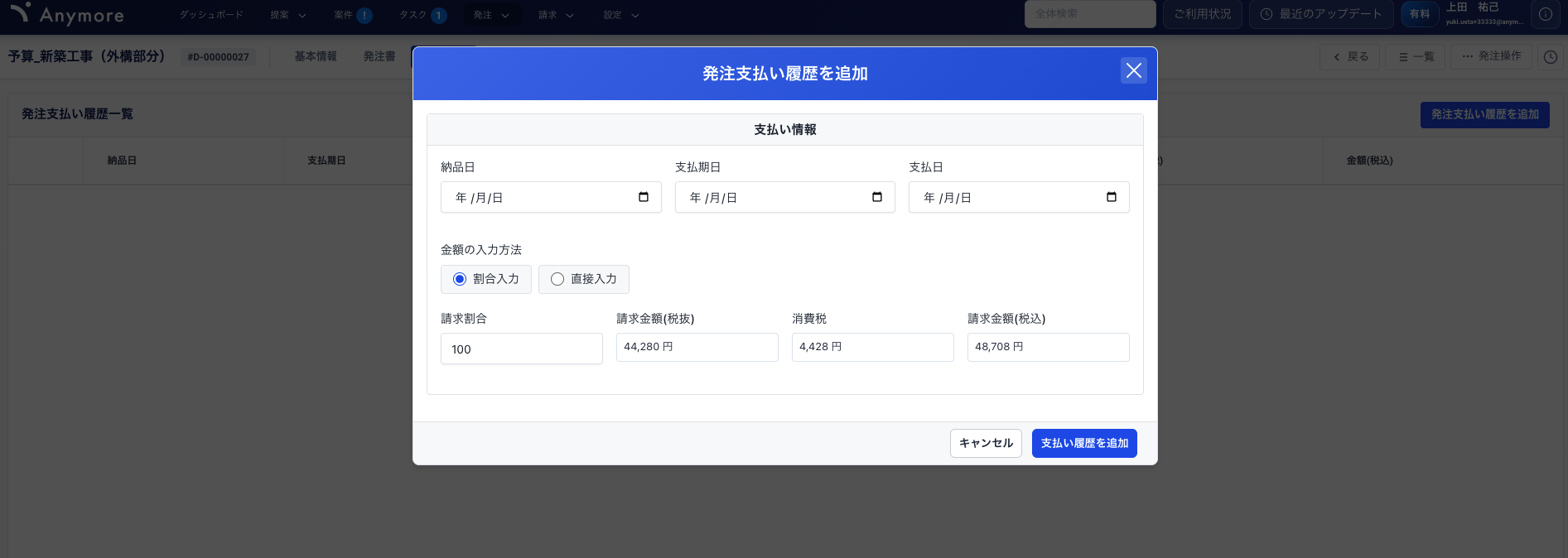Click the 納品日 column header
This screenshot has width=1568, height=558.
[x=122, y=161]
